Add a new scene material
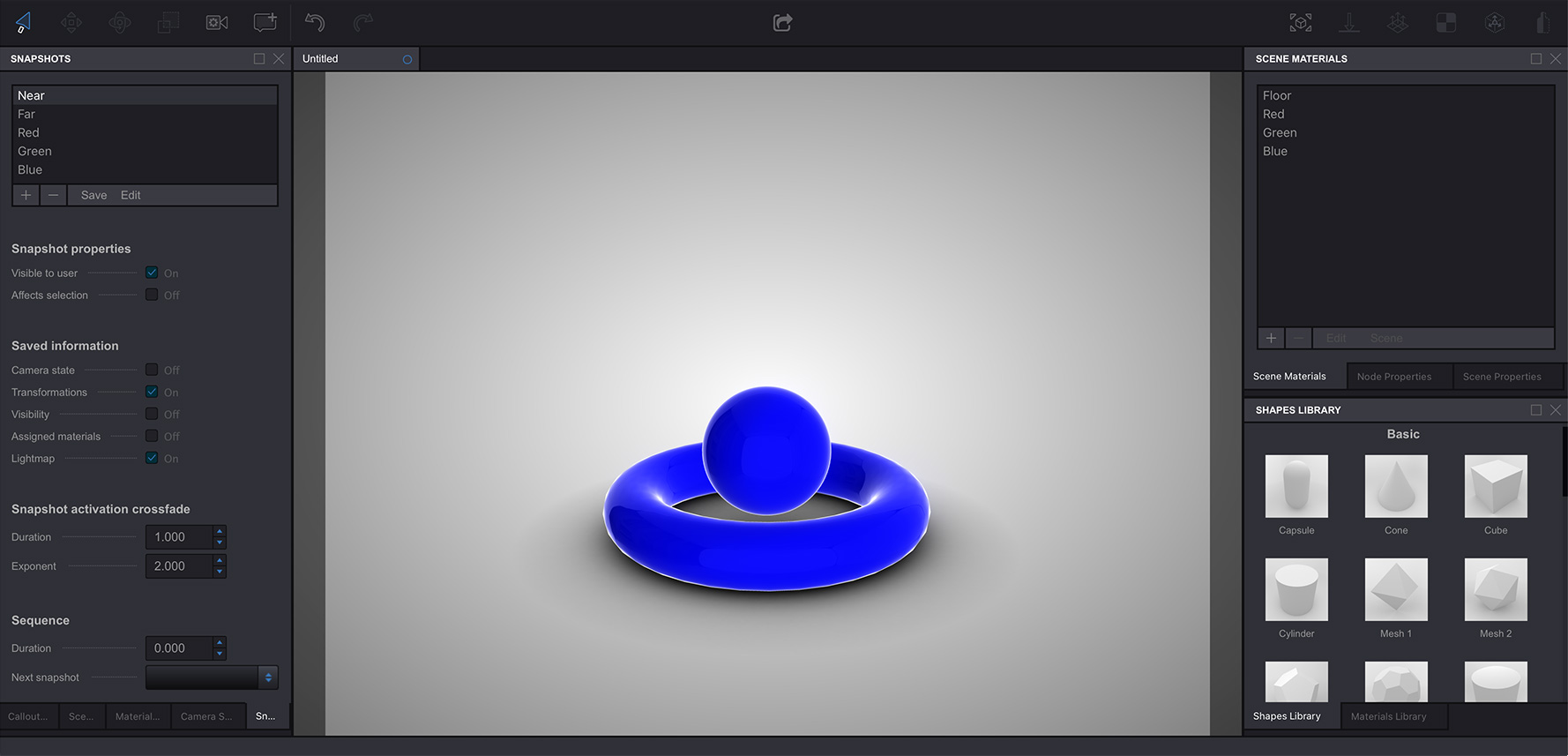Image resolution: width=1568 pixels, height=756 pixels. point(1271,338)
